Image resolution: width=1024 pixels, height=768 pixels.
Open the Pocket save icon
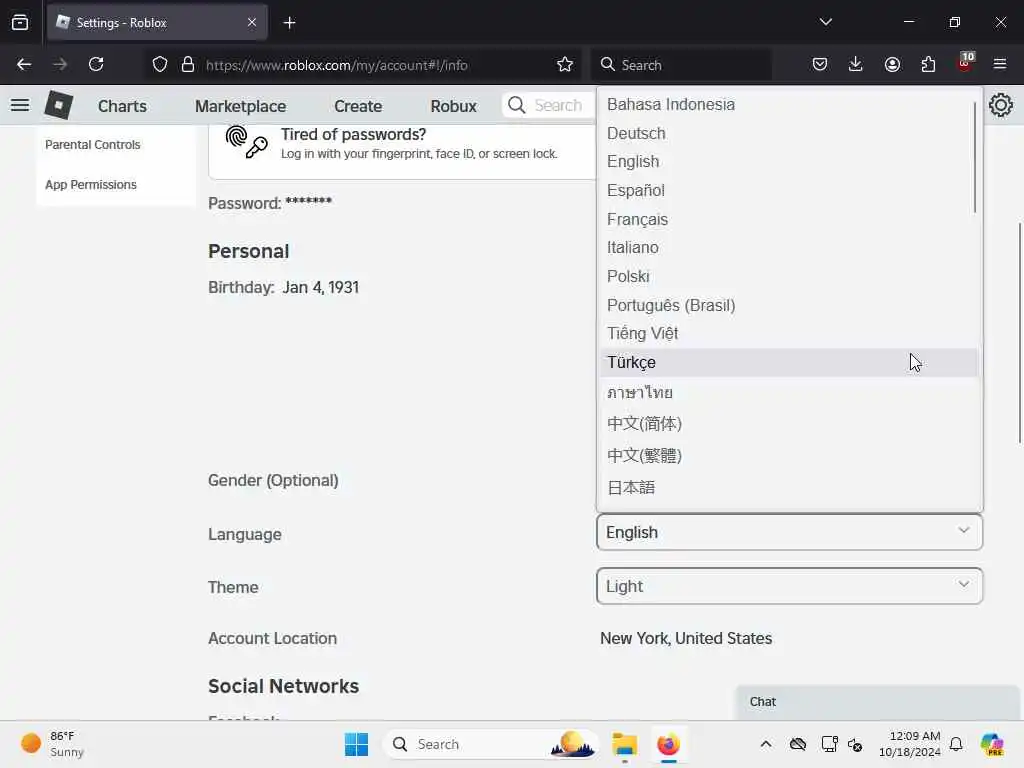pyautogui.click(x=820, y=65)
